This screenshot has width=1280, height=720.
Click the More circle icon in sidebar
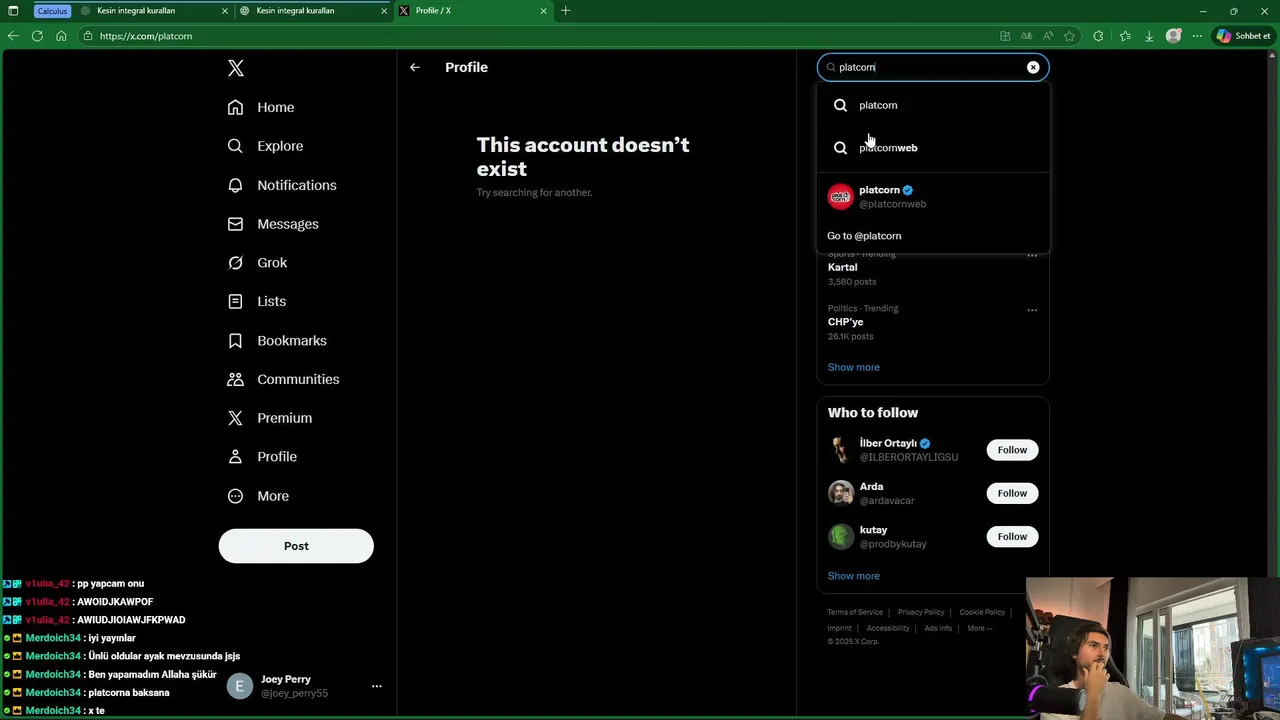click(x=235, y=496)
